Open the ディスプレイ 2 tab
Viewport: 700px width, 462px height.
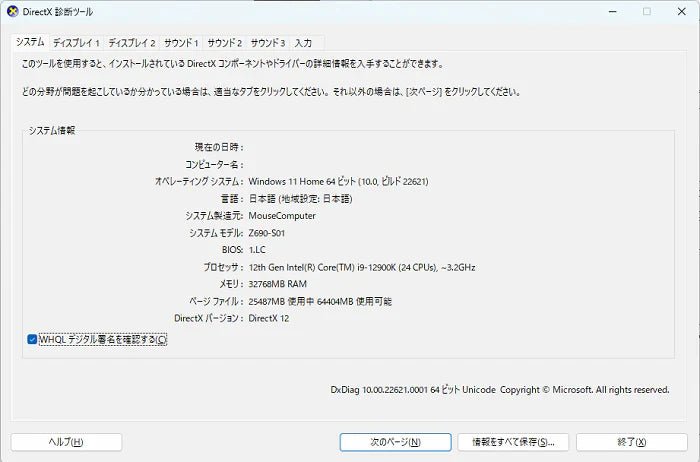tap(132, 43)
